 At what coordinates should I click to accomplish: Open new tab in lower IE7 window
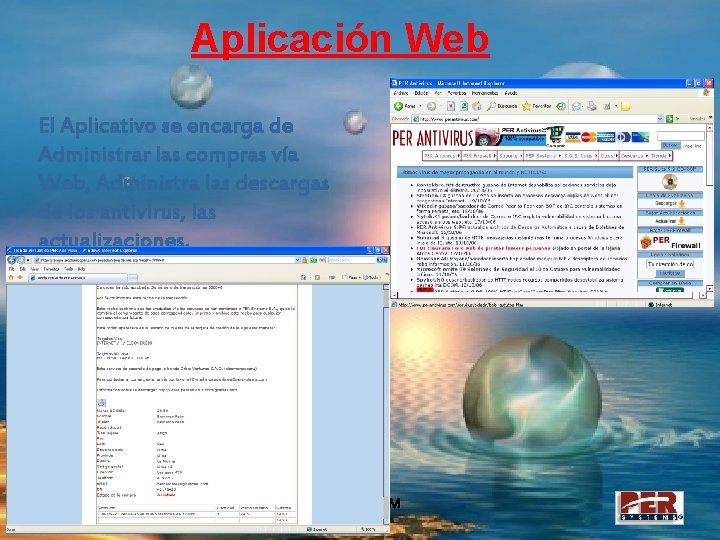[x=132, y=278]
